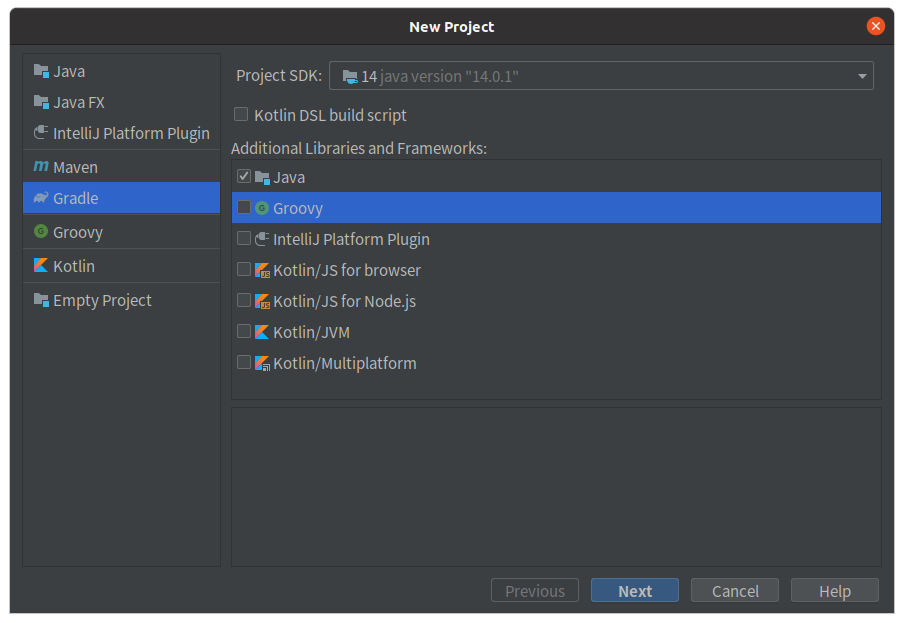The height and width of the screenshot is (623, 904).
Task: Click 'IntelliJ Platform Plugin' label in sidebar
Action: (131, 134)
